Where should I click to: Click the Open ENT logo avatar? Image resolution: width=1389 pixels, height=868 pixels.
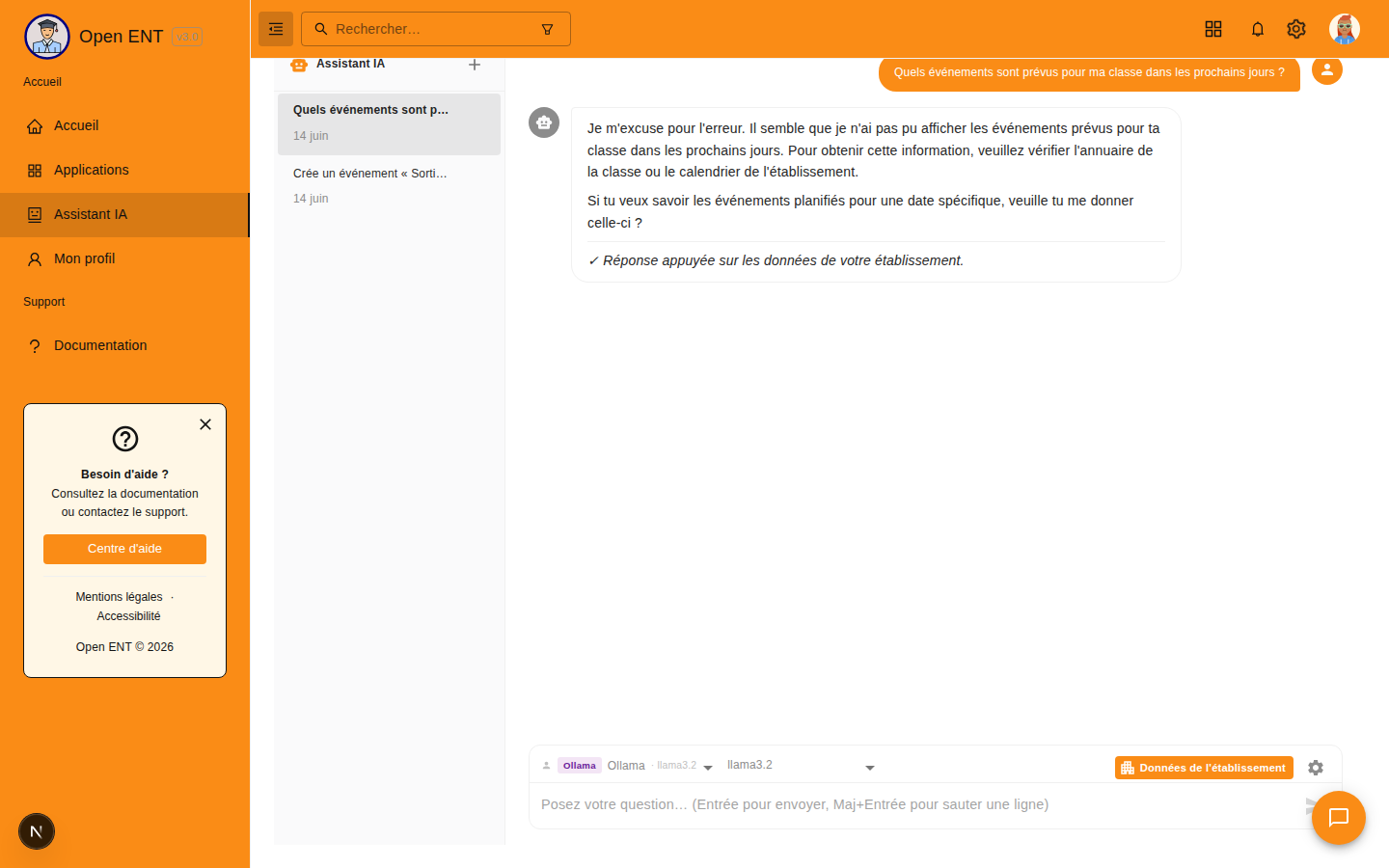pos(47,37)
